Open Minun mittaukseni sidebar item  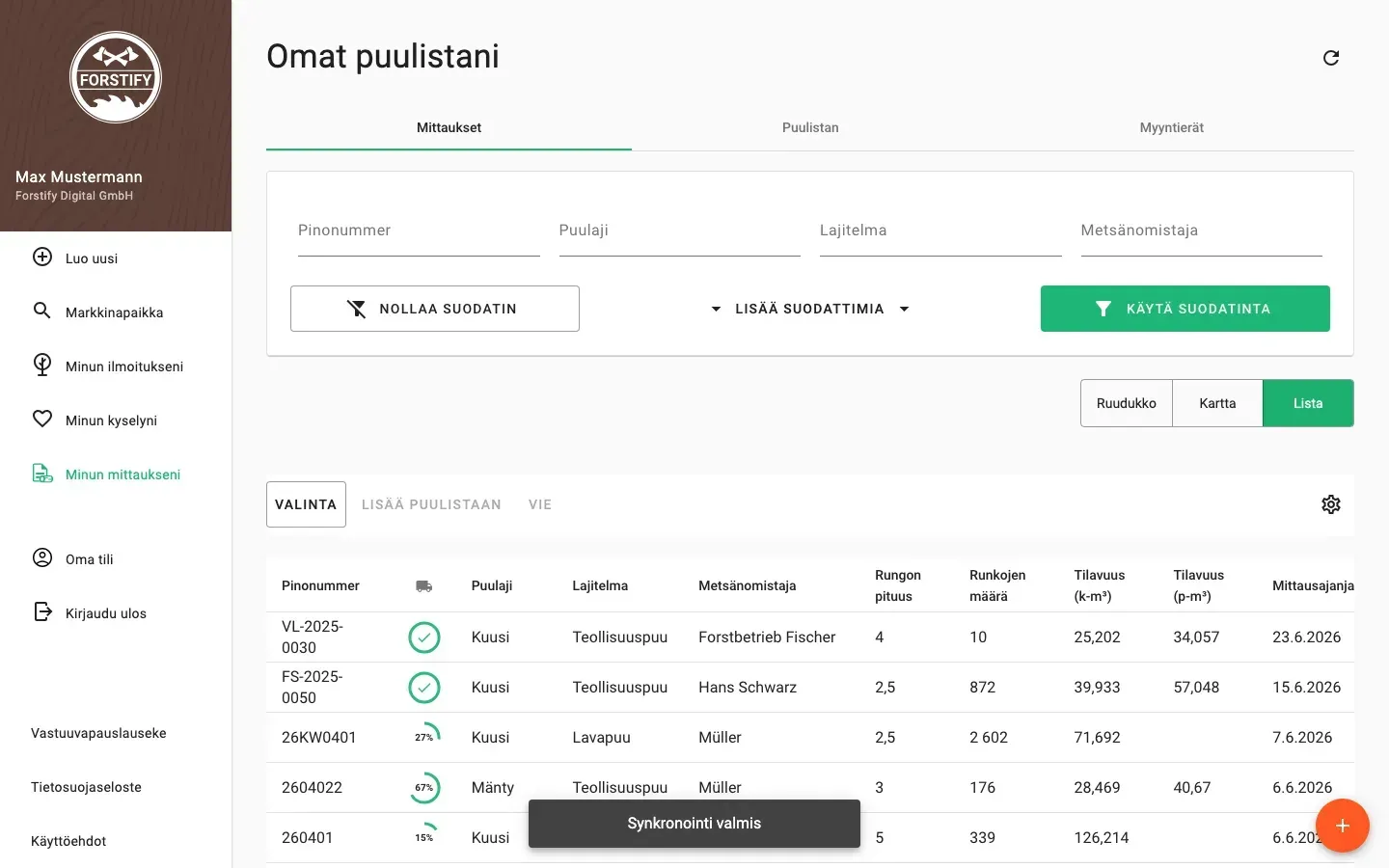pos(116,474)
